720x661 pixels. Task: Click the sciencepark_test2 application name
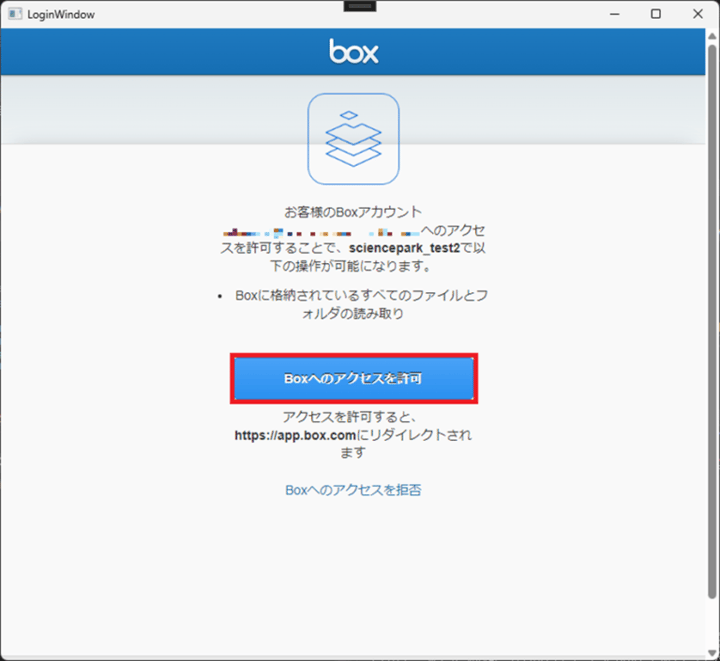[x=404, y=248]
